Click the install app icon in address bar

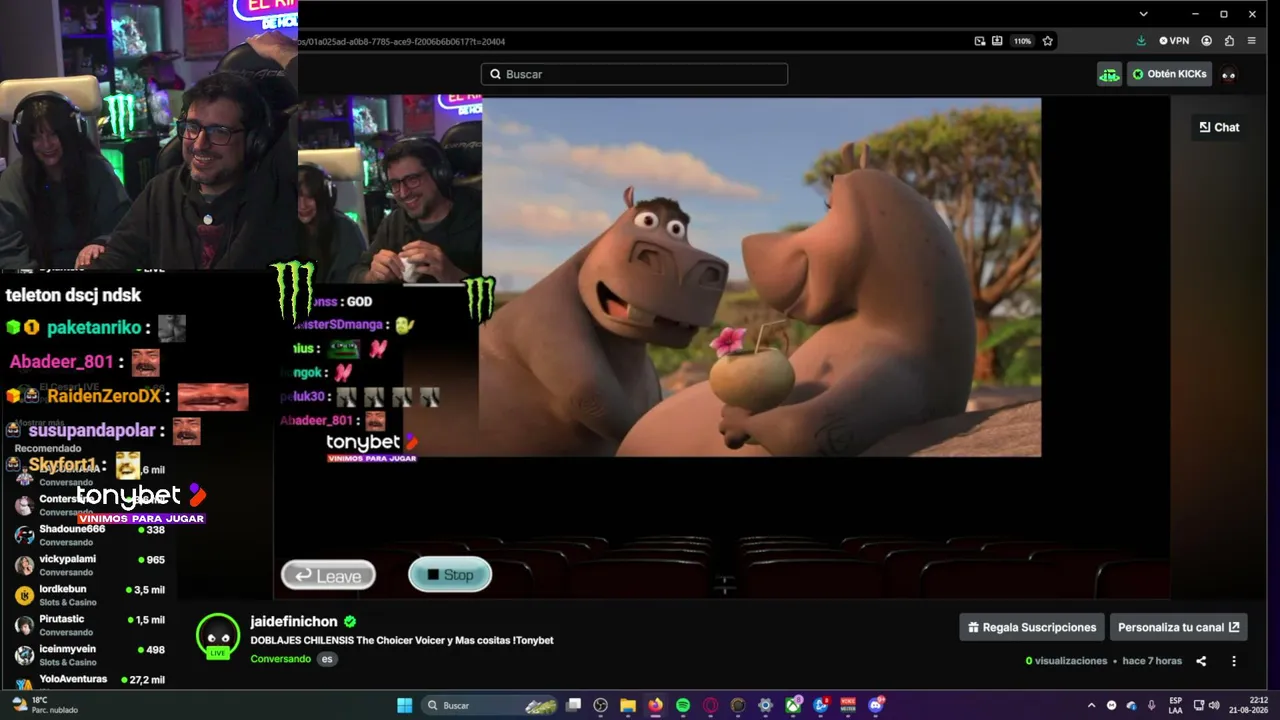click(x=997, y=41)
